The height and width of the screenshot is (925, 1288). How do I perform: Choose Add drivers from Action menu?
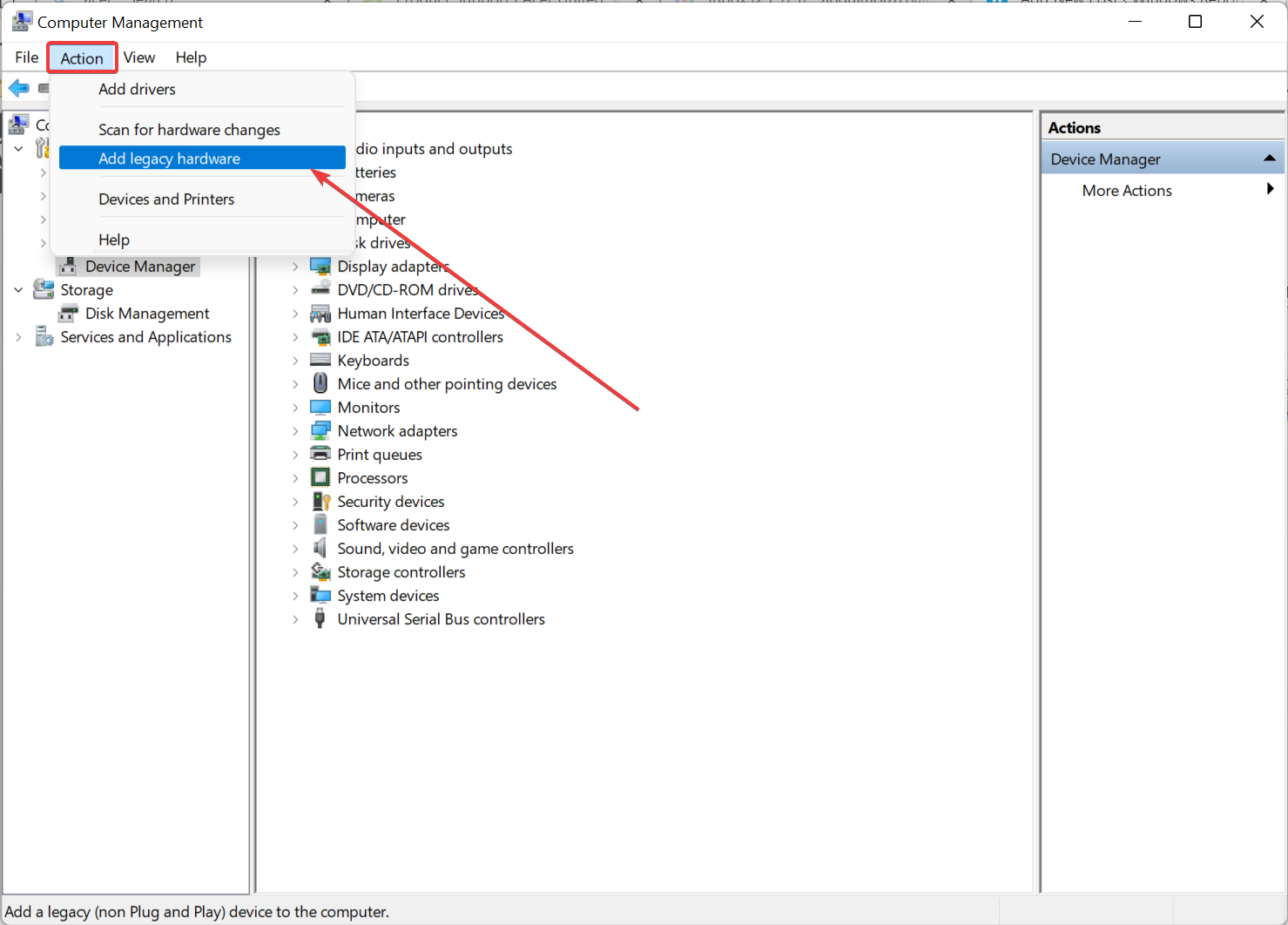click(x=202, y=89)
